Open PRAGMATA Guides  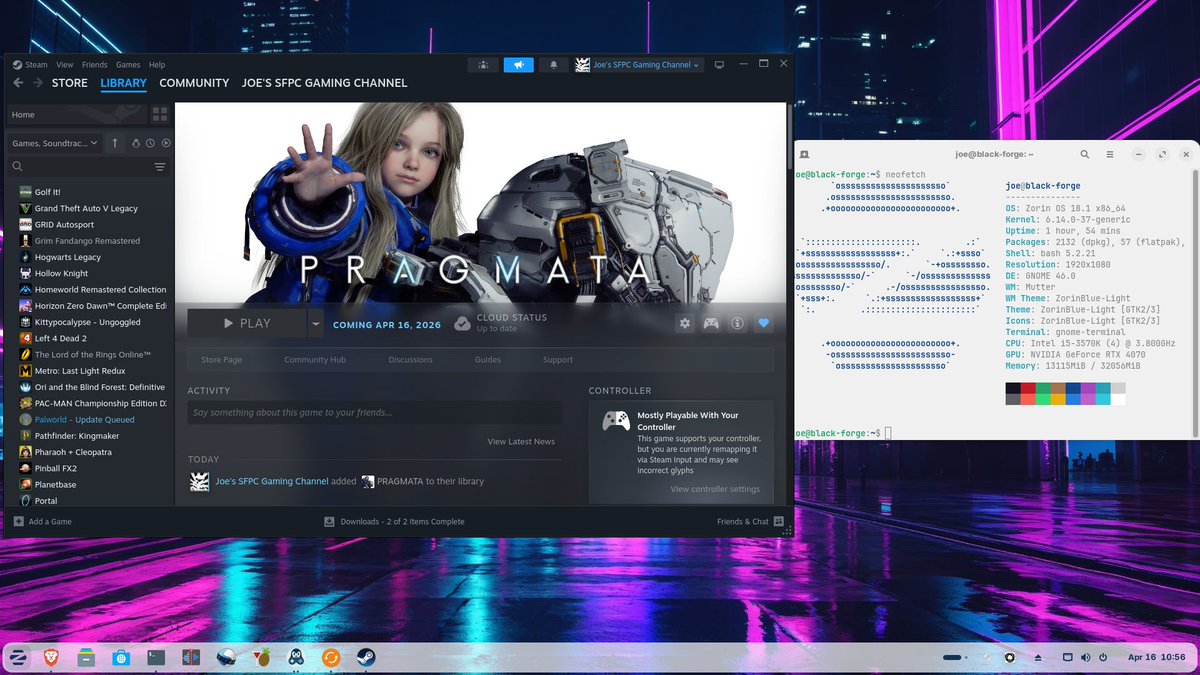click(488, 360)
